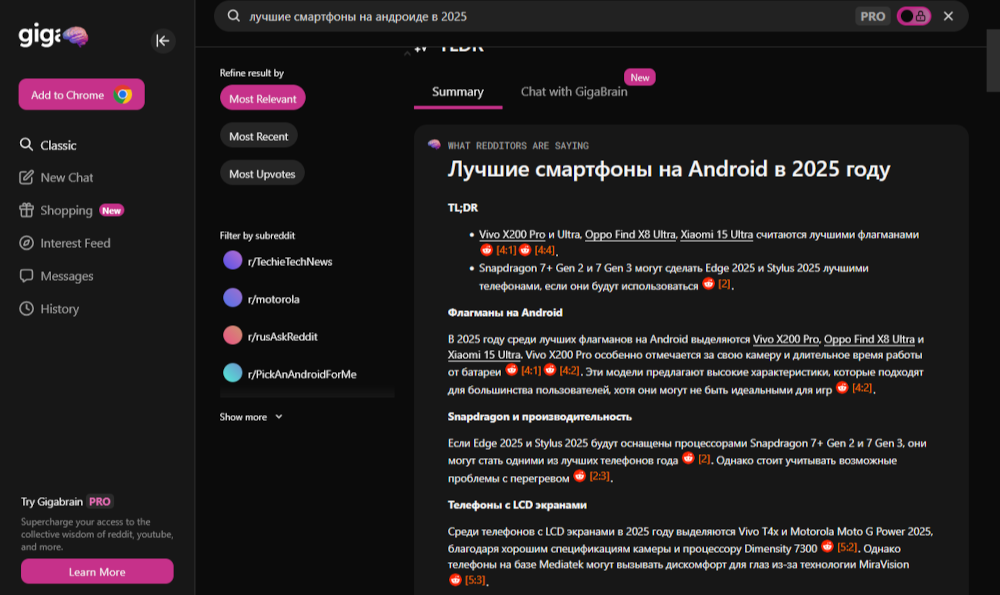This screenshot has width=1000, height=595.
Task: Click the New badge beside Shopping
Action: pyautogui.click(x=112, y=210)
